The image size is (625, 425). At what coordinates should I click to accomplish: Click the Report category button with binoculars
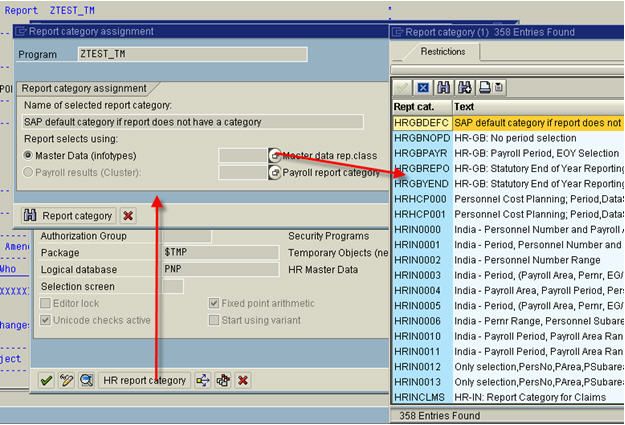click(69, 216)
